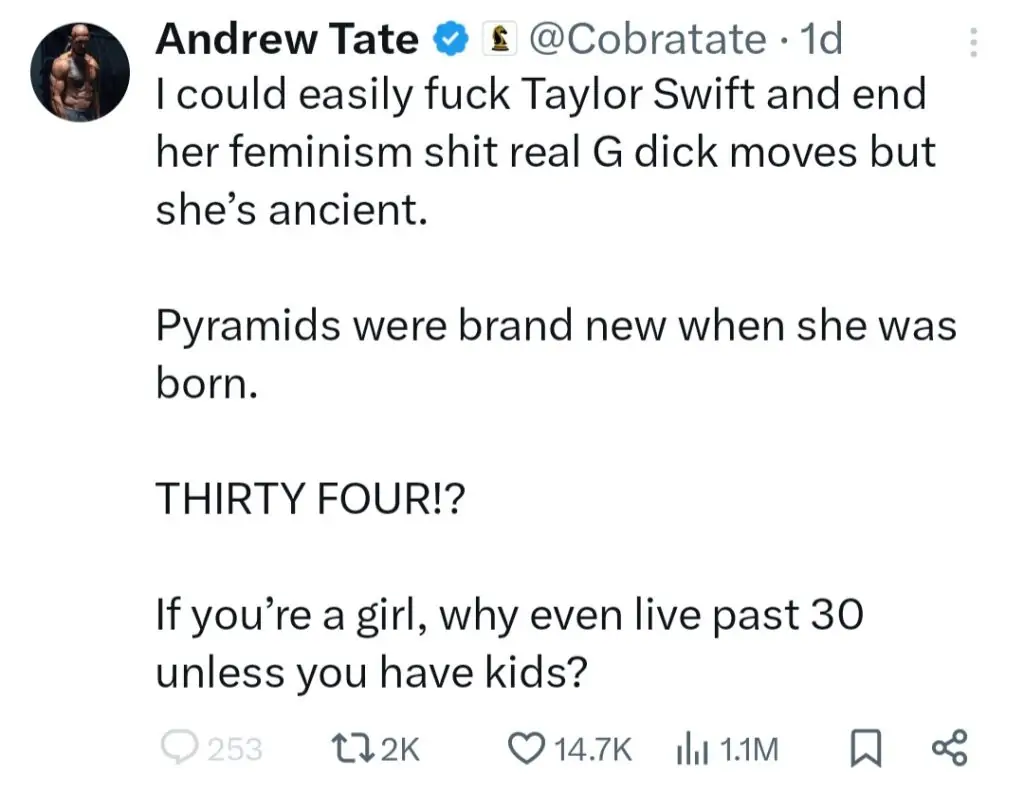
Task: Open the Andrew Tate profile picture
Action: [82, 70]
